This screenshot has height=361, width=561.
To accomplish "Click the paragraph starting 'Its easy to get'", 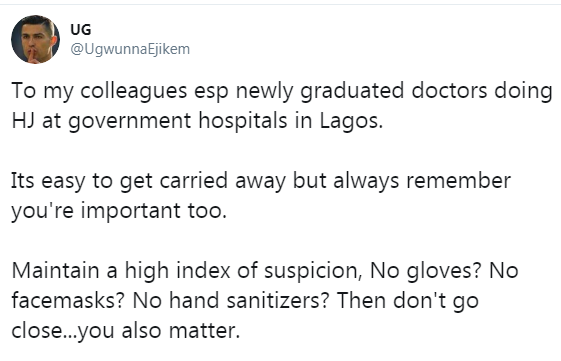I will [x=261, y=195].
